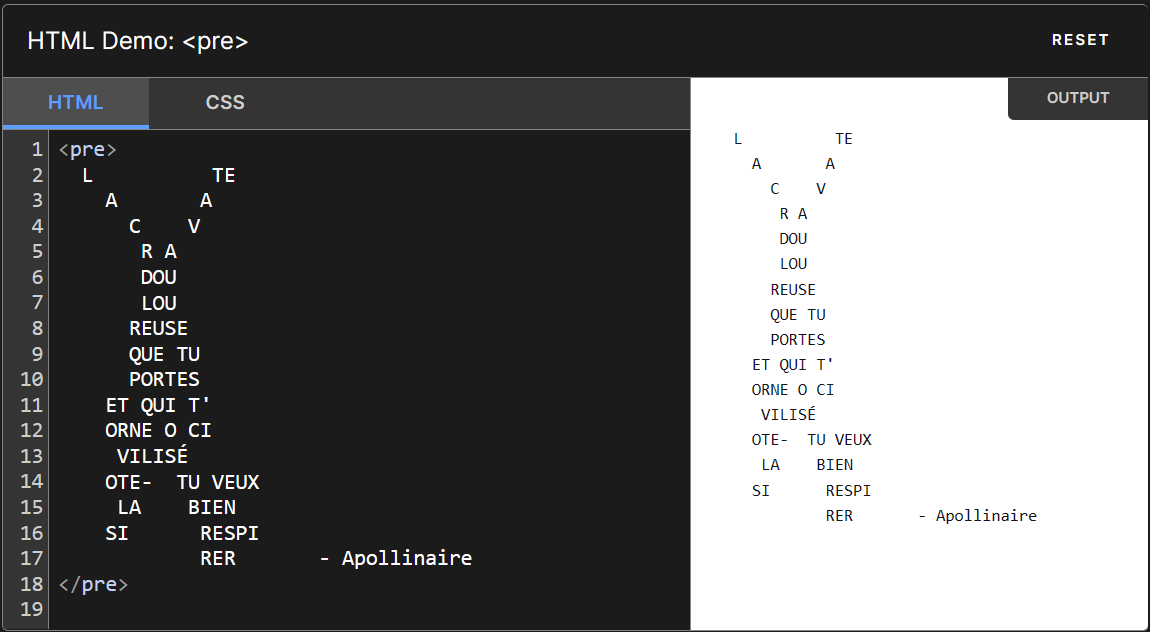Click line number 10 in the gutter
1150x632 pixels.
click(31, 379)
